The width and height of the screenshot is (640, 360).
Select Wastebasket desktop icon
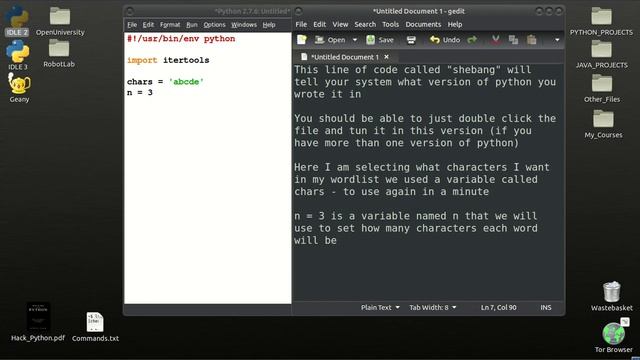click(x=611, y=296)
